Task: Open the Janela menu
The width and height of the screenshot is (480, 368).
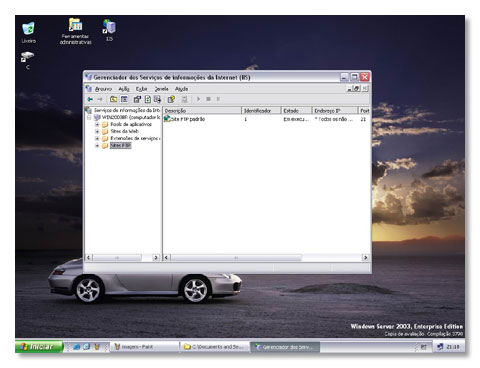Action: (x=161, y=89)
